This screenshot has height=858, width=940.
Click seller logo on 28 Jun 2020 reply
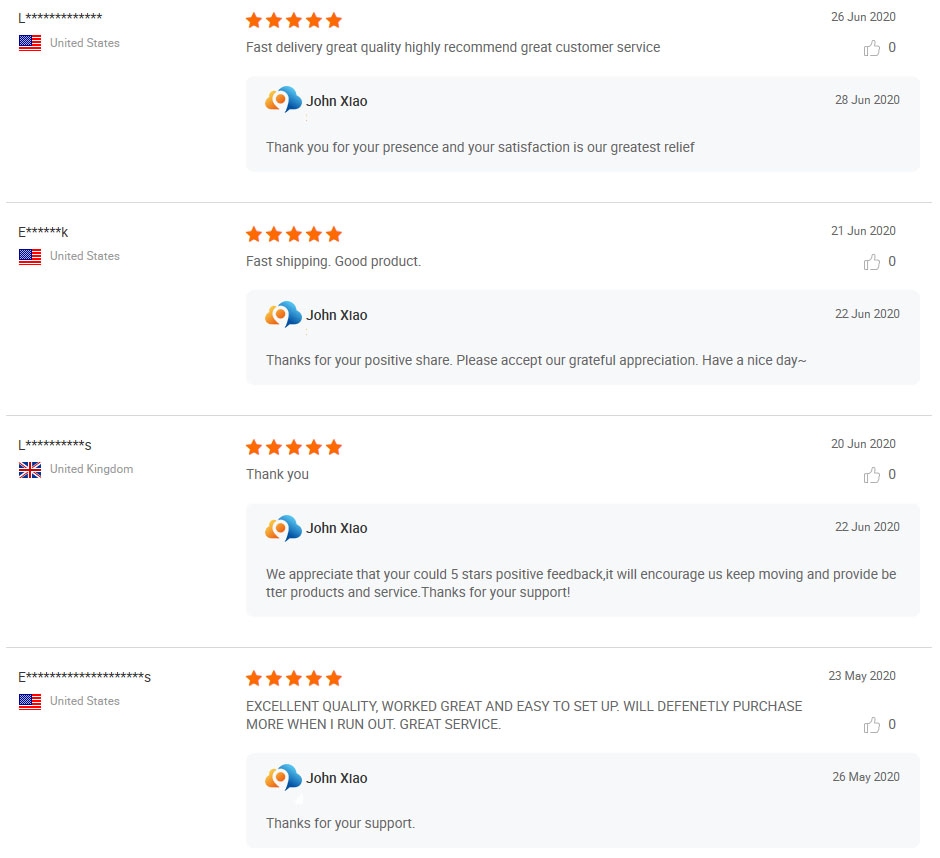click(283, 100)
